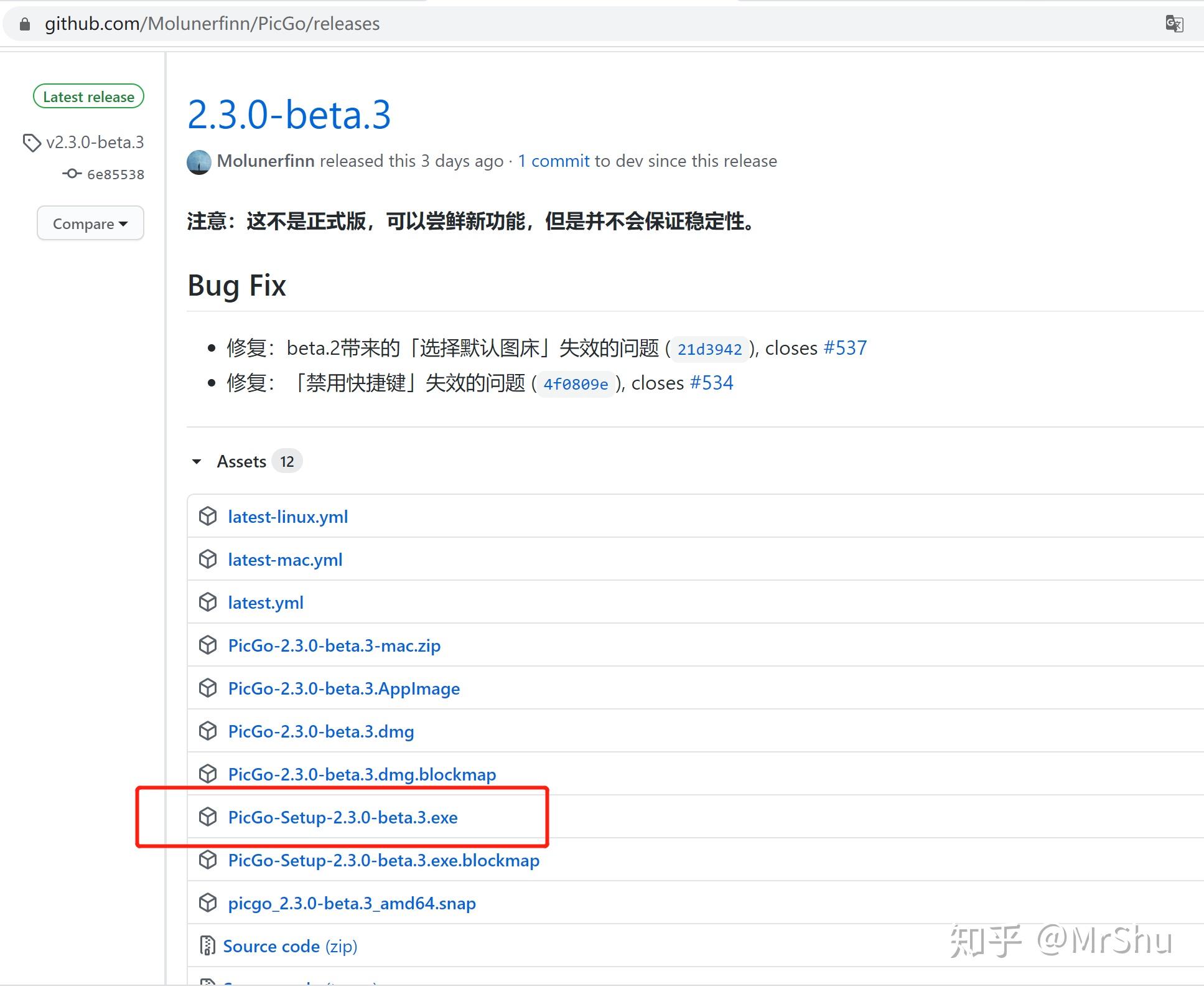Click the Latest release badge

[88, 96]
